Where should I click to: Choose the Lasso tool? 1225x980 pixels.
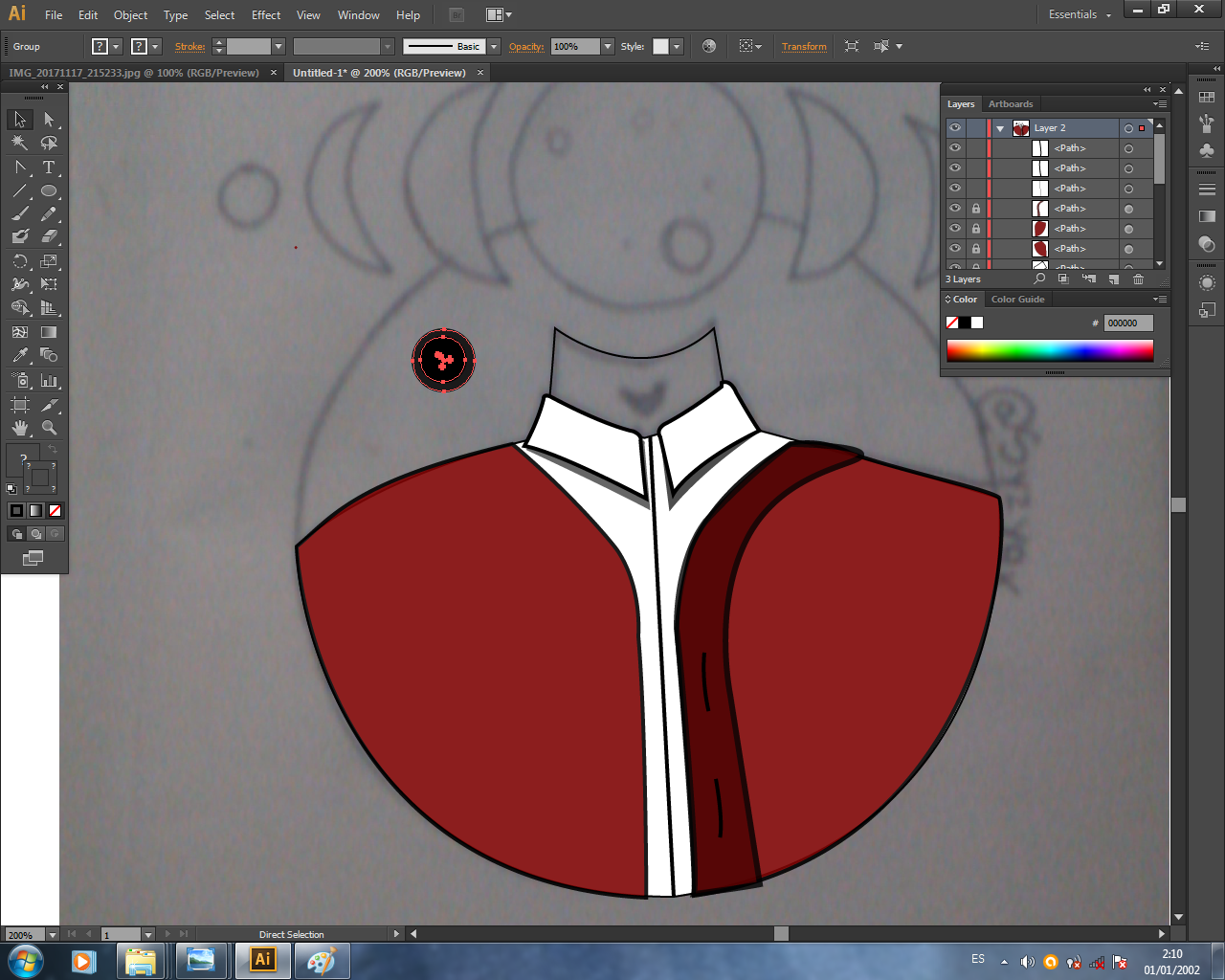pyautogui.click(x=49, y=143)
